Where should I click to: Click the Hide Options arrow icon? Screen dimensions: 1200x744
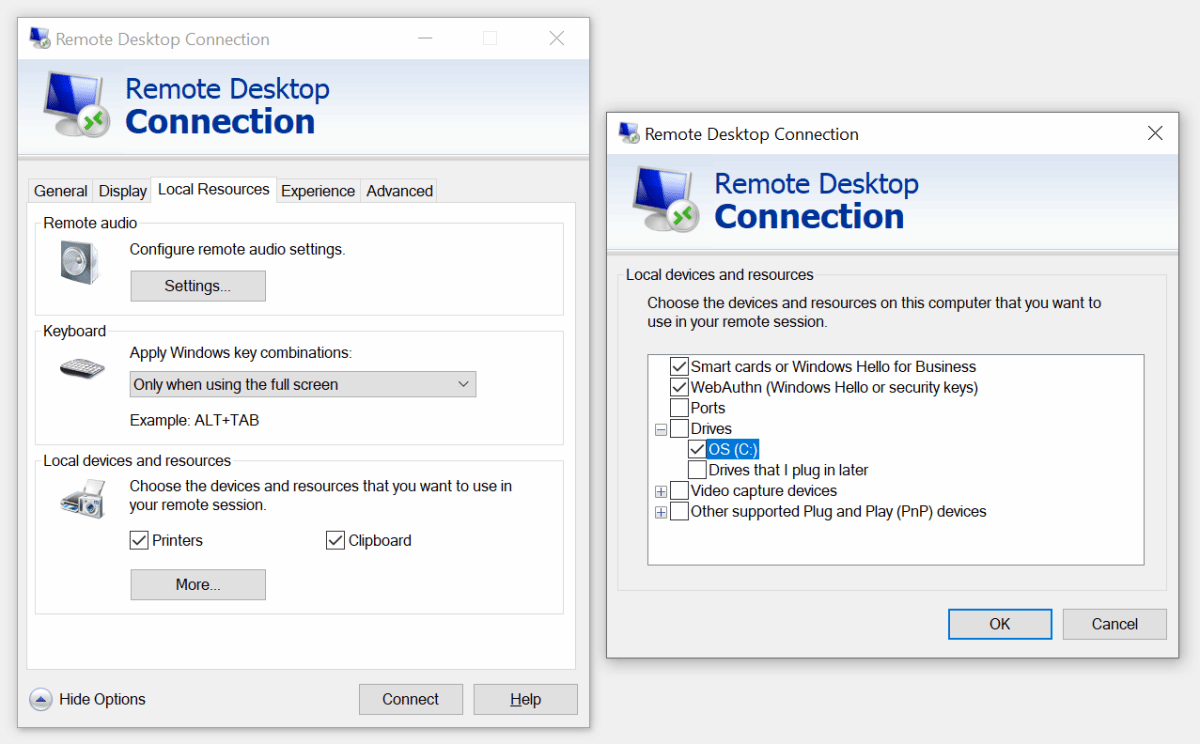(x=40, y=699)
